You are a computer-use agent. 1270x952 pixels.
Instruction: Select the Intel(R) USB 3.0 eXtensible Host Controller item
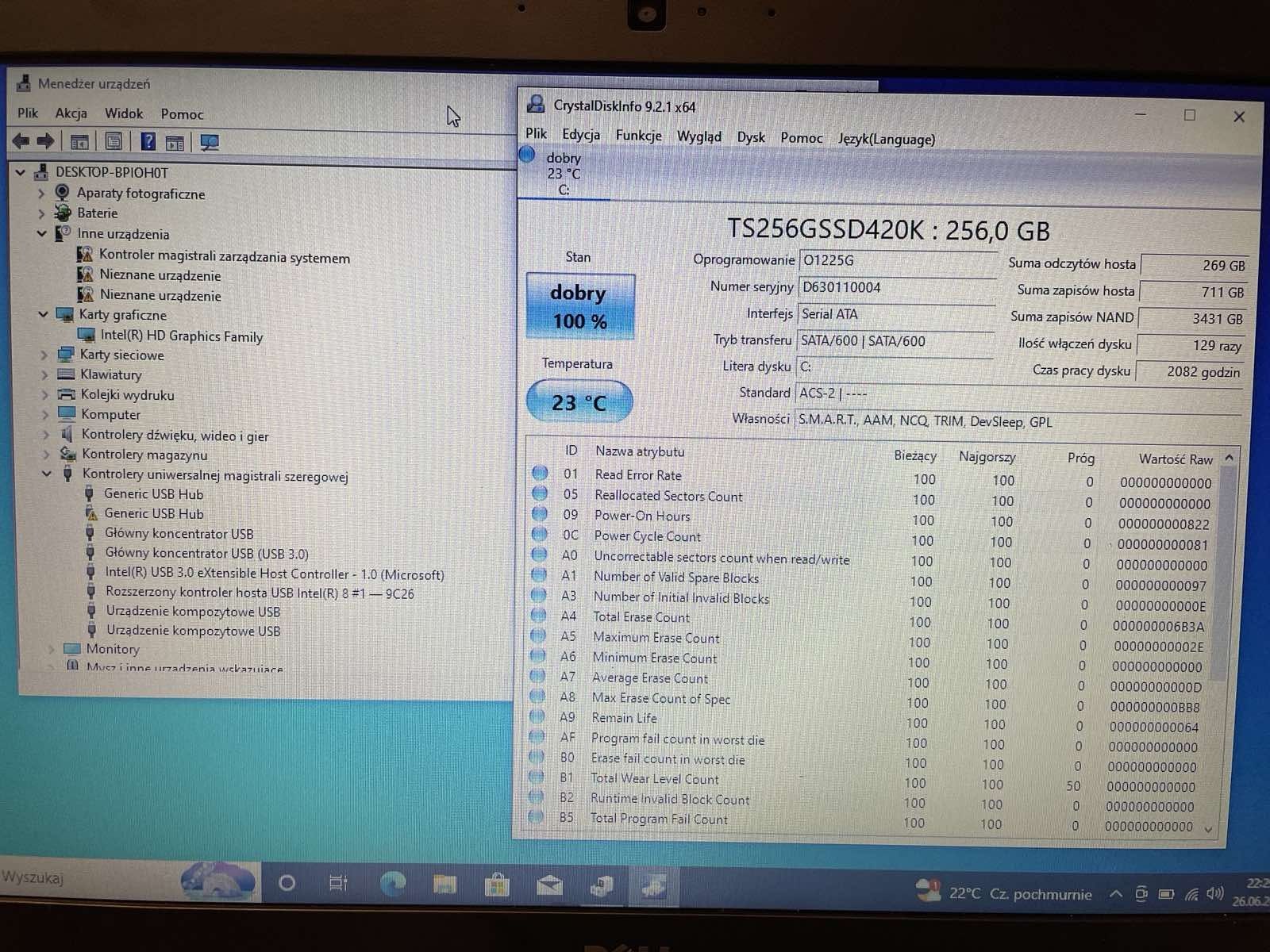[275, 573]
